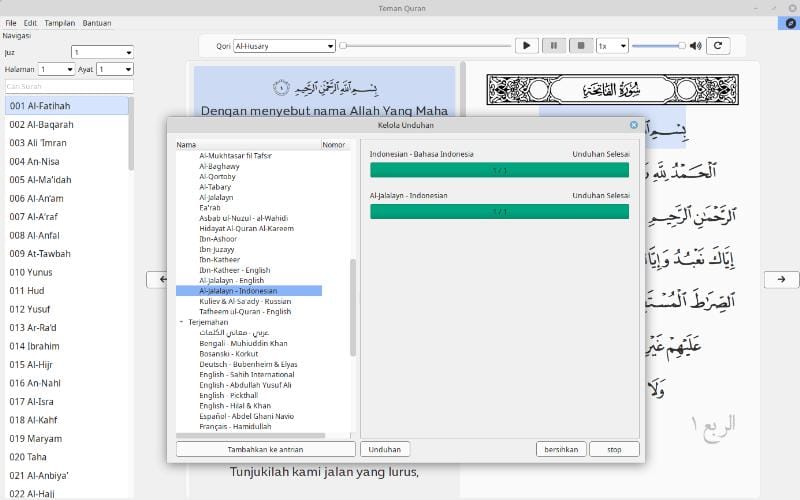
Task: Click the Al-Jalalayn - Indonesian progress bar
Action: [499, 212]
